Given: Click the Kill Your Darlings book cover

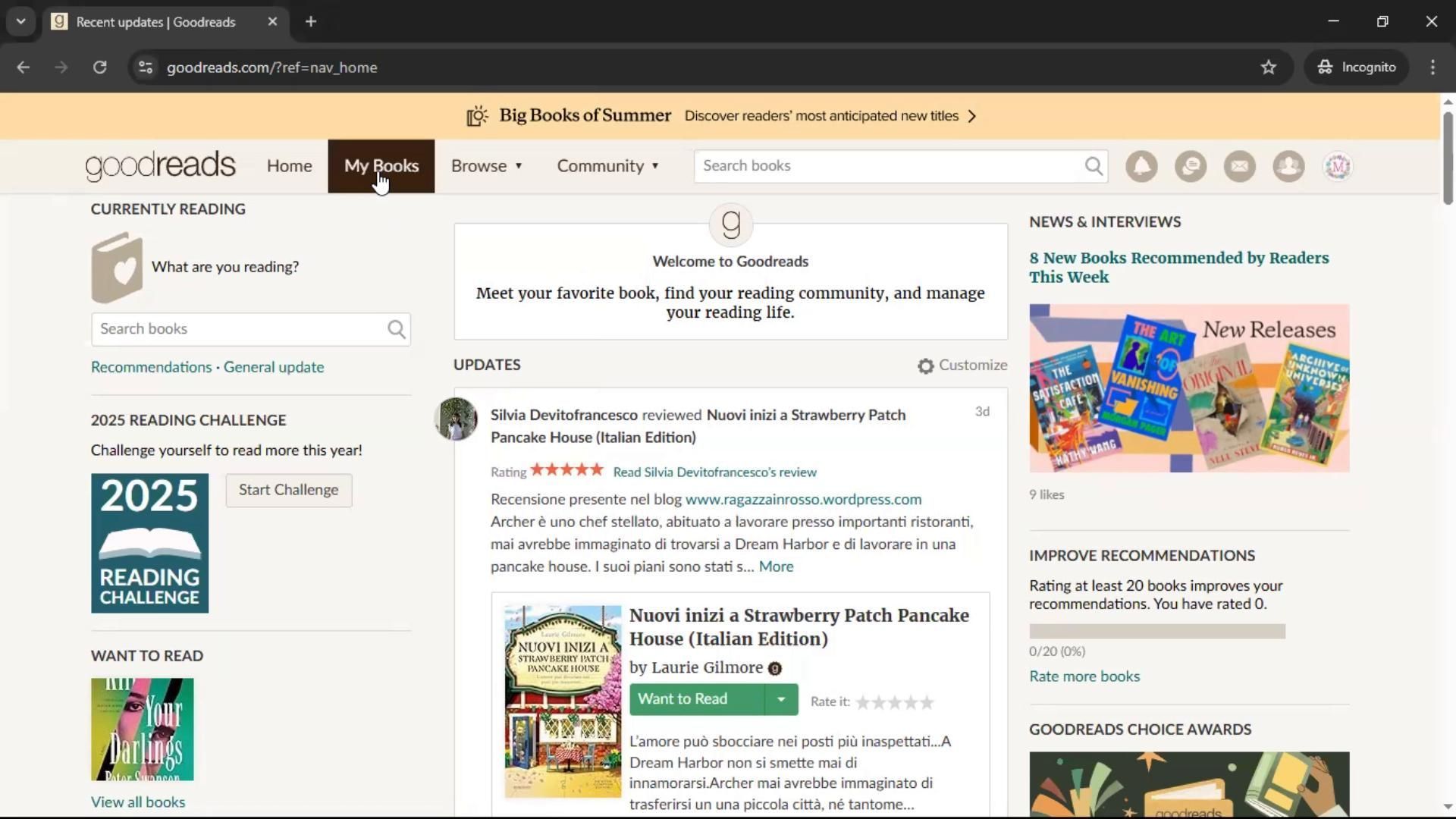Looking at the screenshot, I should (142, 729).
